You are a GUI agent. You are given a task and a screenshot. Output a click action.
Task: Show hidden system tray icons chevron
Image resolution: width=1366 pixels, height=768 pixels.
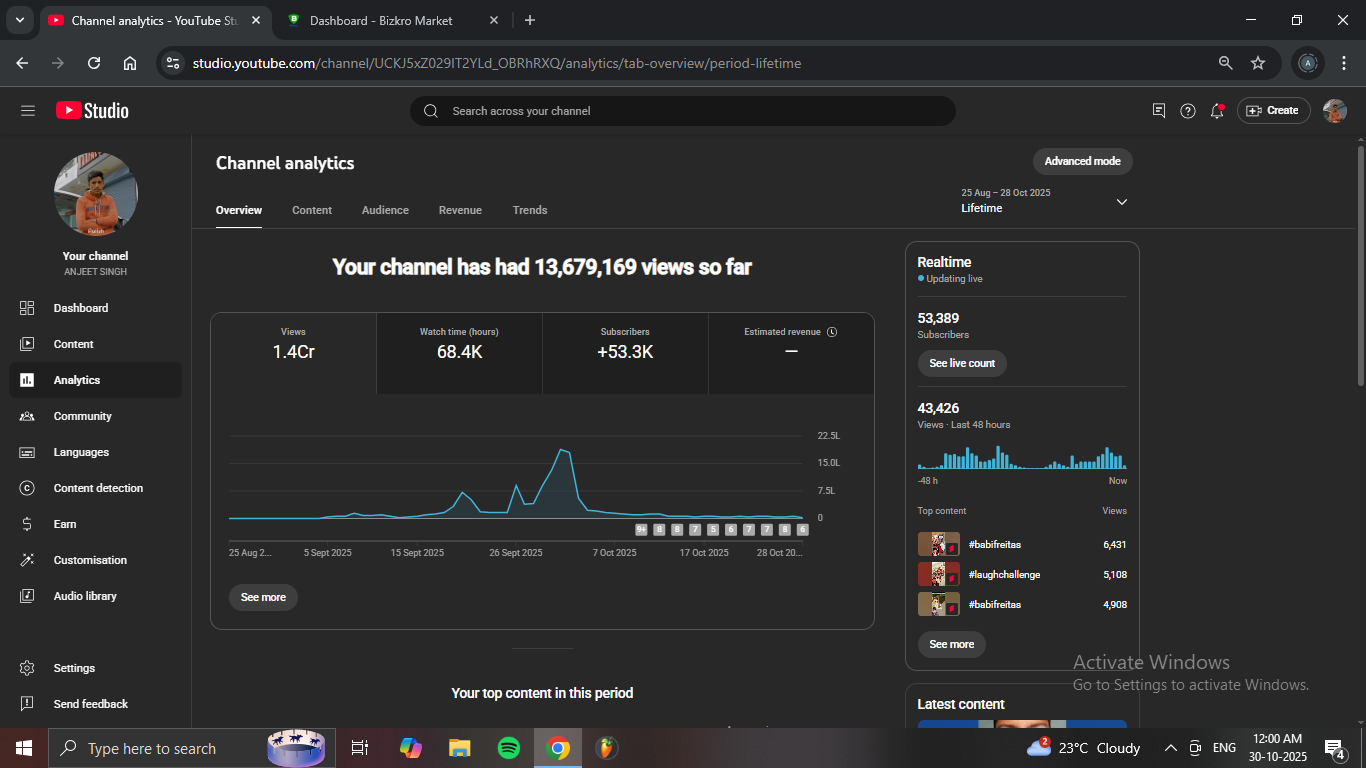pos(1170,748)
